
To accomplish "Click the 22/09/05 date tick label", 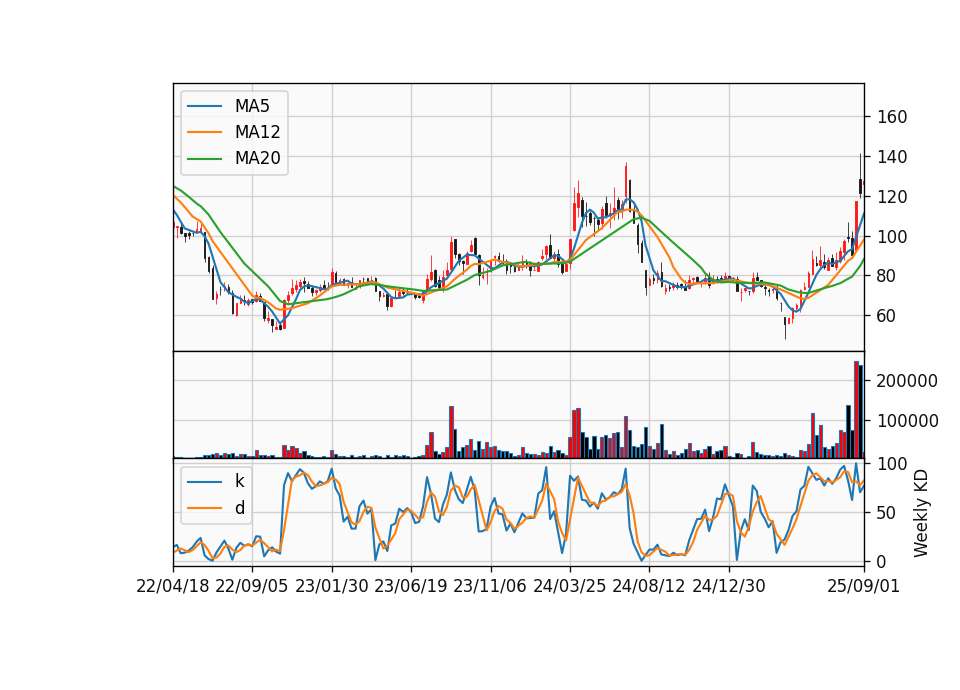I will (252, 586).
